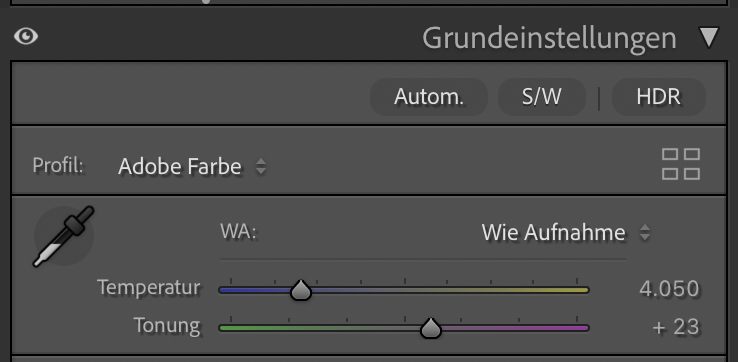Click the Temperatur slider label
738x362 pixels.
149,287
